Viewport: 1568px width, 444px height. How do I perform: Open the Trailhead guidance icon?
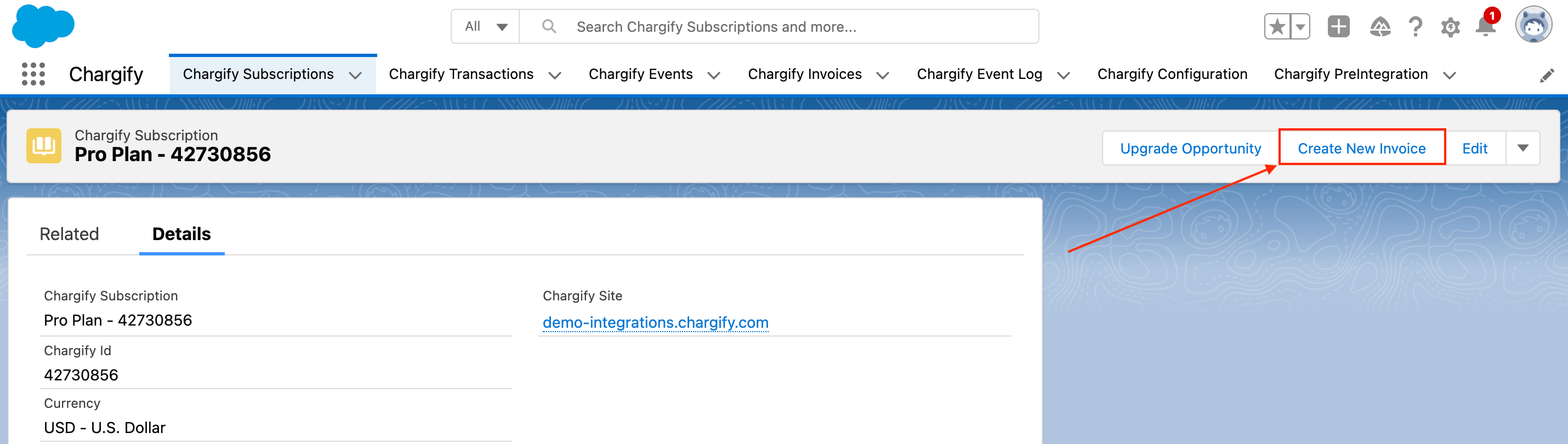(1379, 27)
